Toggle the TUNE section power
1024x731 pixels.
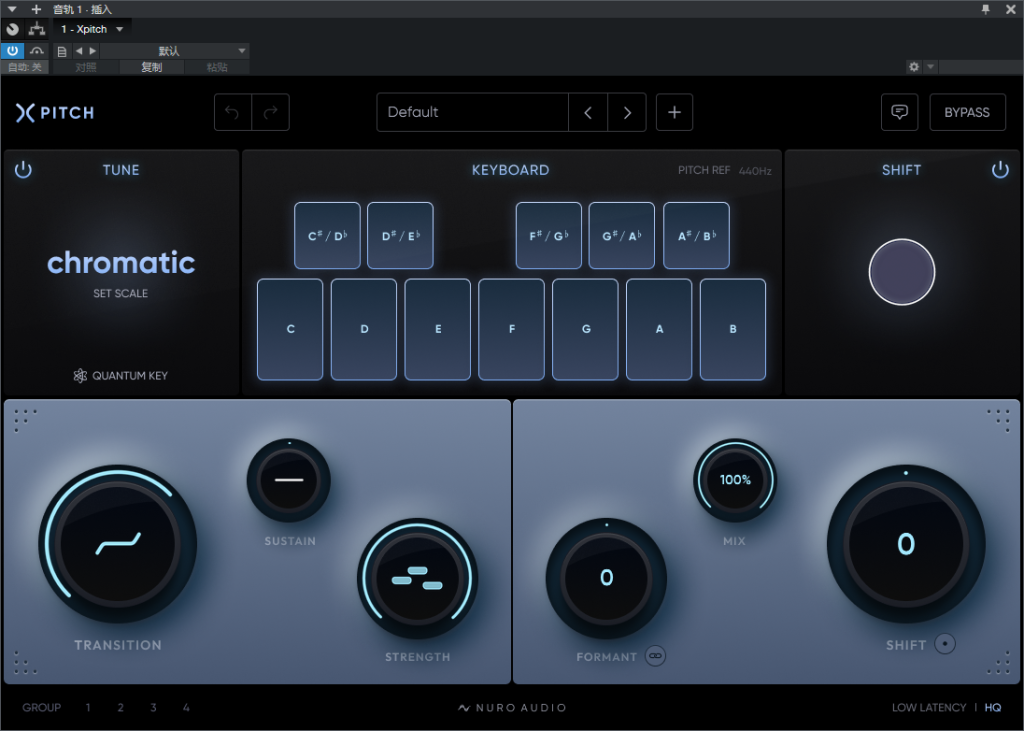(23, 170)
